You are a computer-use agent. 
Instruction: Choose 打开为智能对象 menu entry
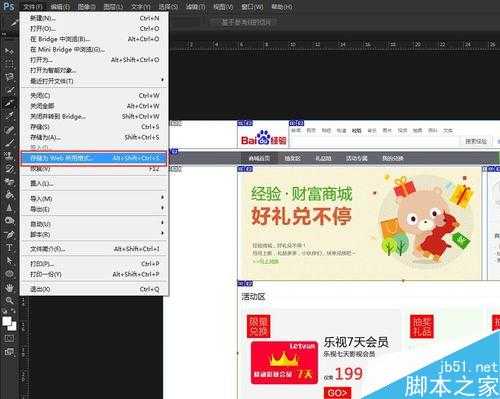click(94, 70)
